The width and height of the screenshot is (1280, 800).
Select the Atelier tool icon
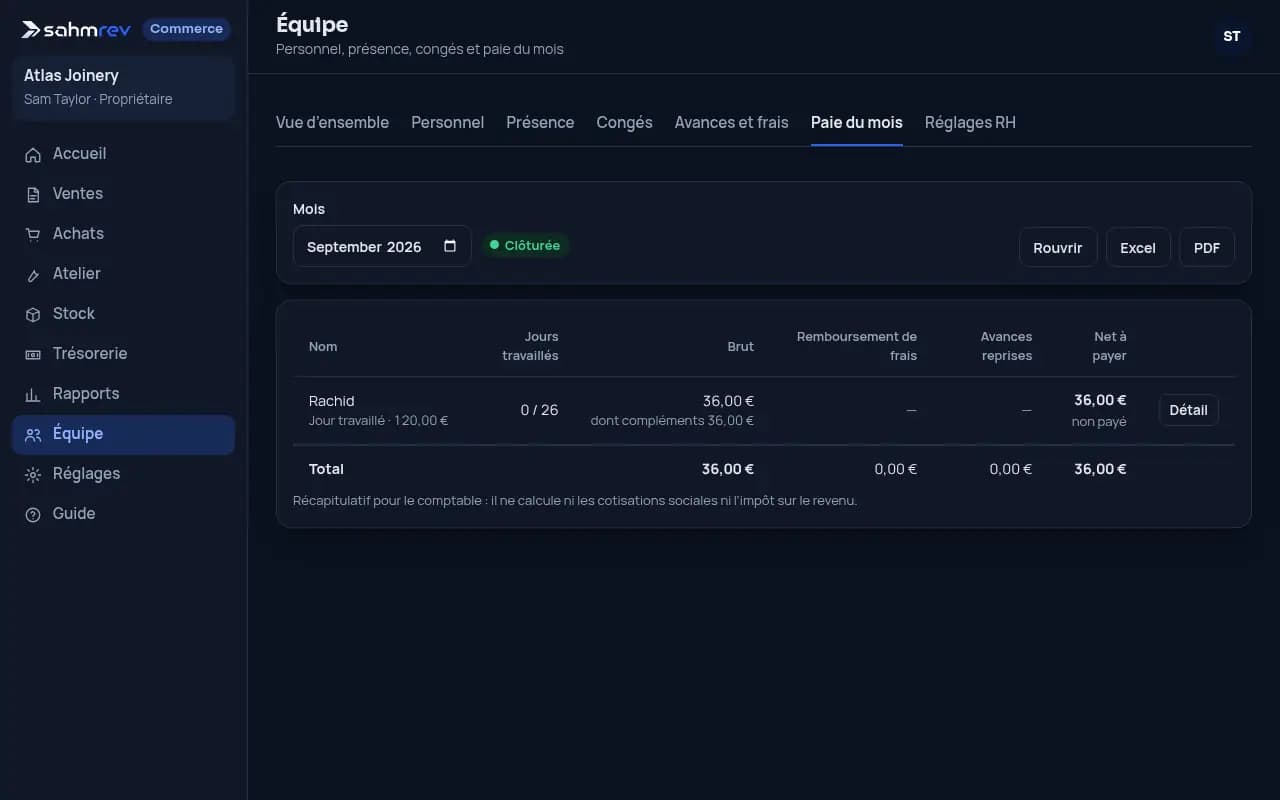(33, 275)
